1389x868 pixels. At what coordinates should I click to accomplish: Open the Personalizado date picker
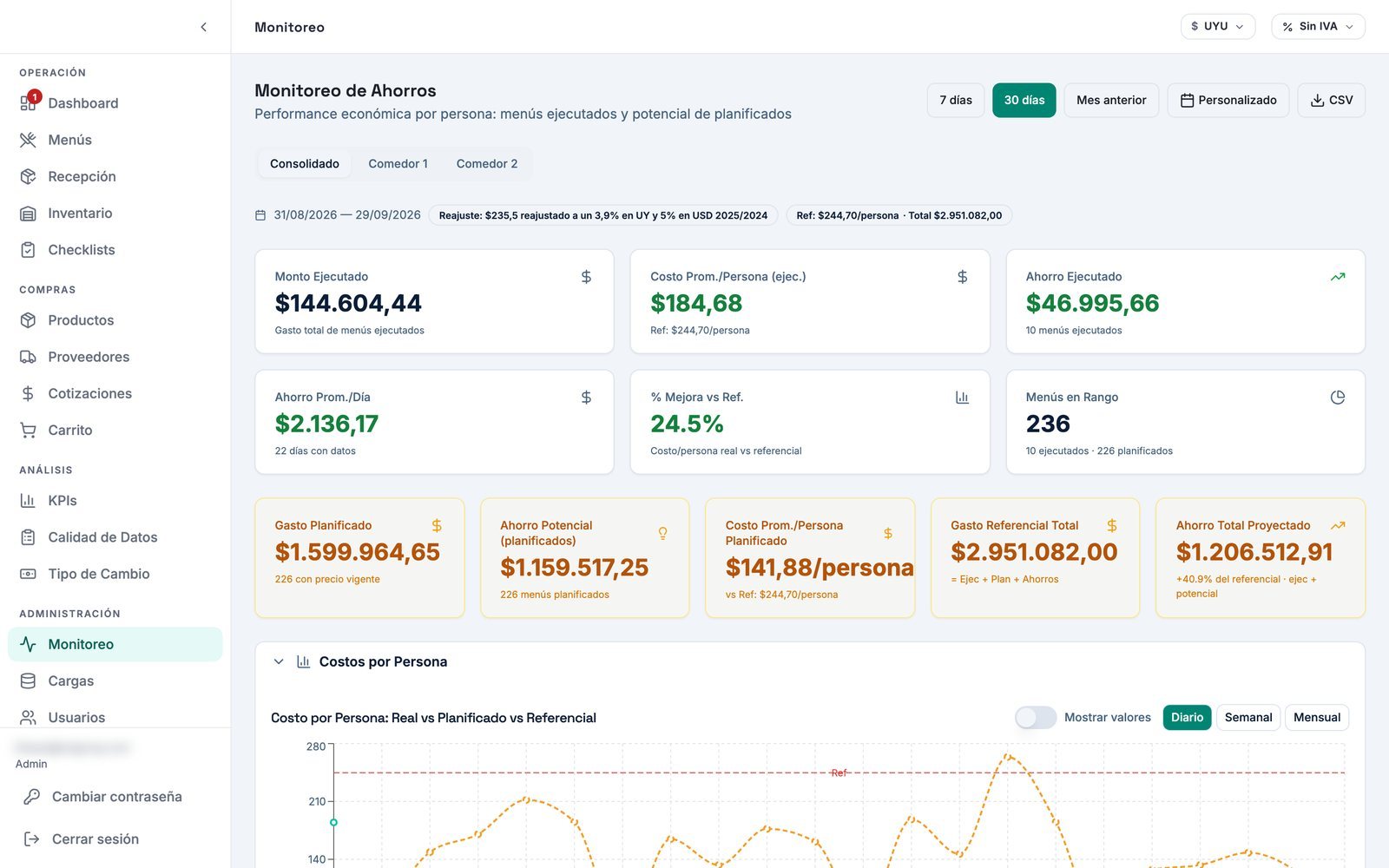tap(1228, 100)
